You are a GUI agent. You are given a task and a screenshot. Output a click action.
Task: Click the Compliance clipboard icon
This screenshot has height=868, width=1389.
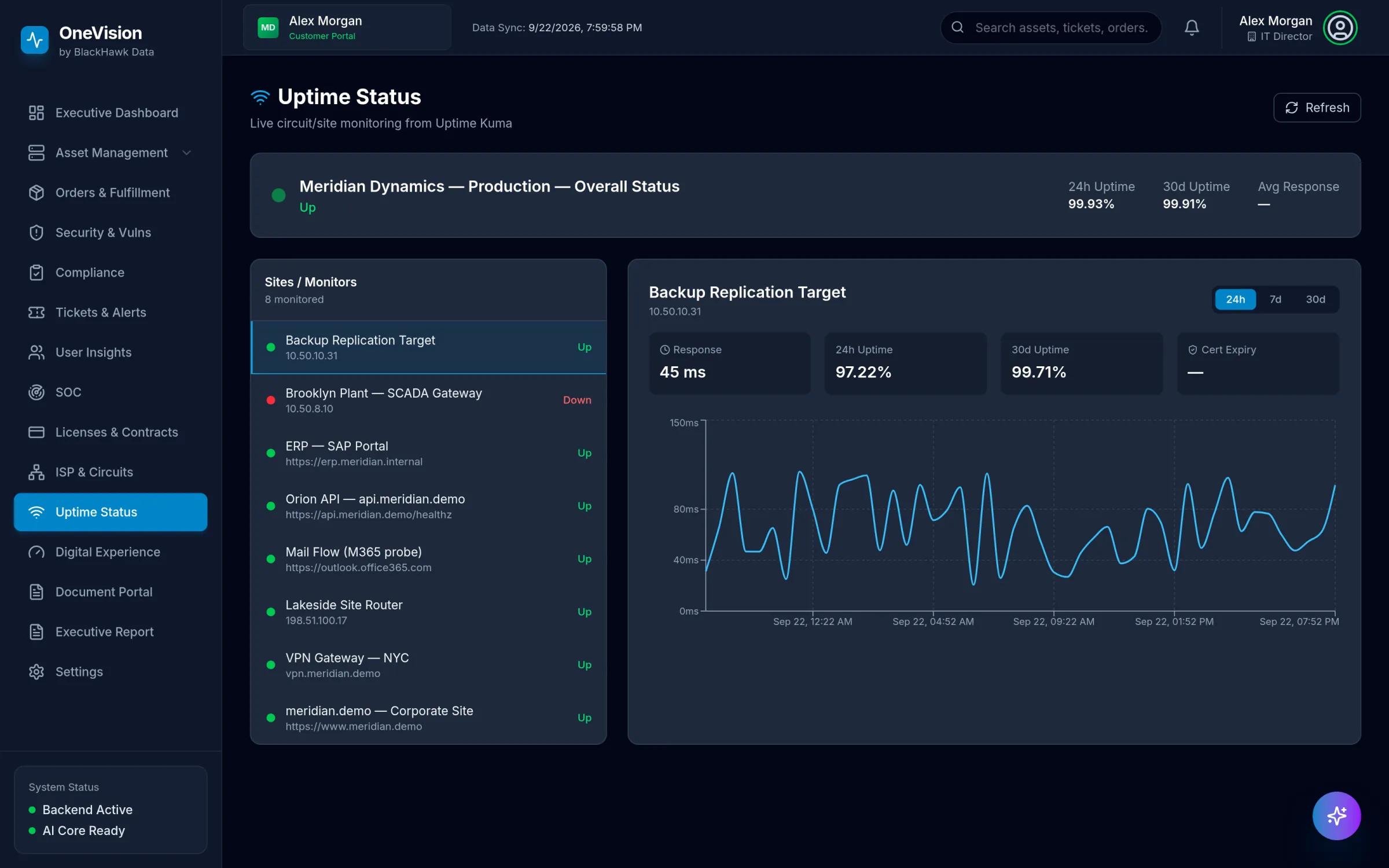pos(36,273)
